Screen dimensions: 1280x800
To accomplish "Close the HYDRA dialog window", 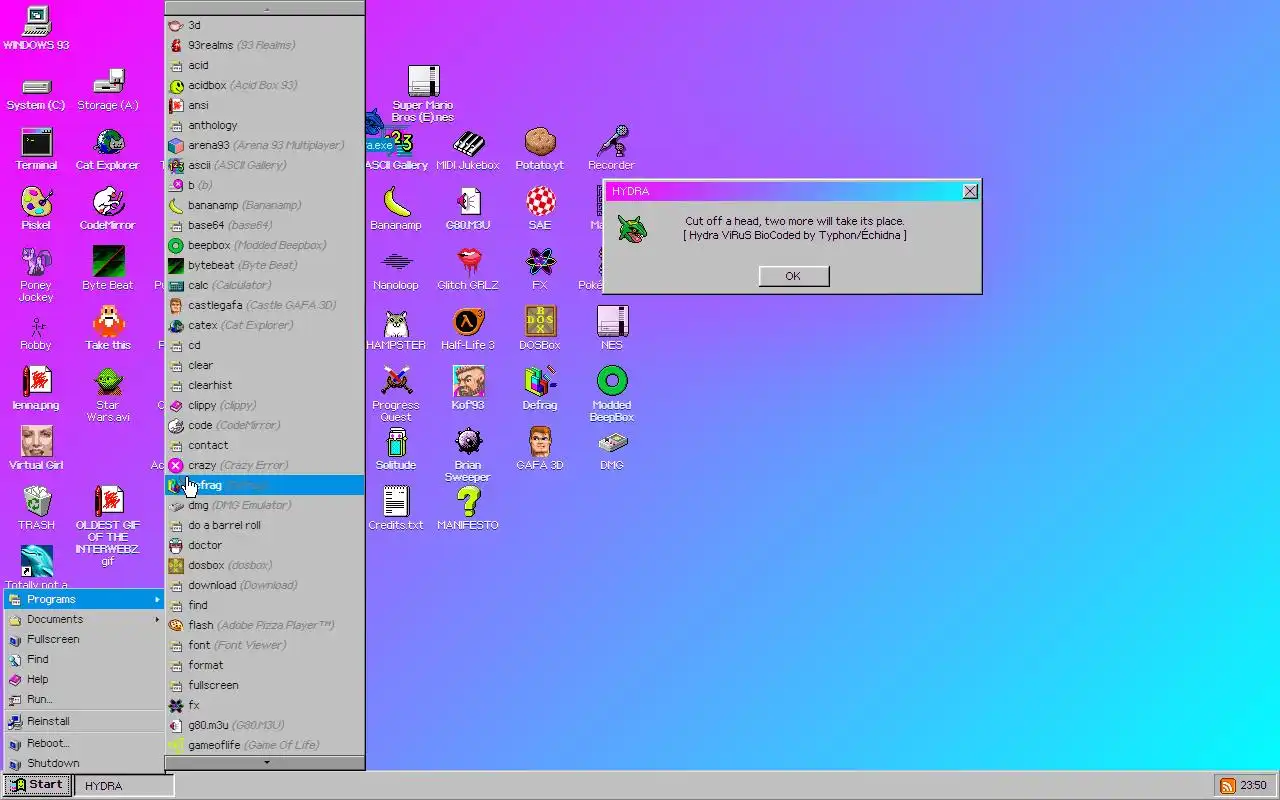I will [970, 191].
